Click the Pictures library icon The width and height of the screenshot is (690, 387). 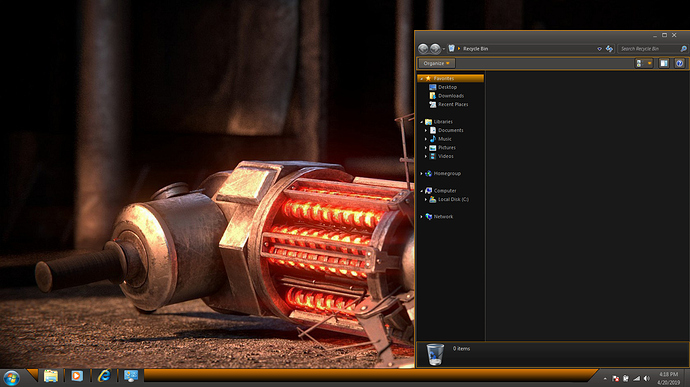point(433,147)
